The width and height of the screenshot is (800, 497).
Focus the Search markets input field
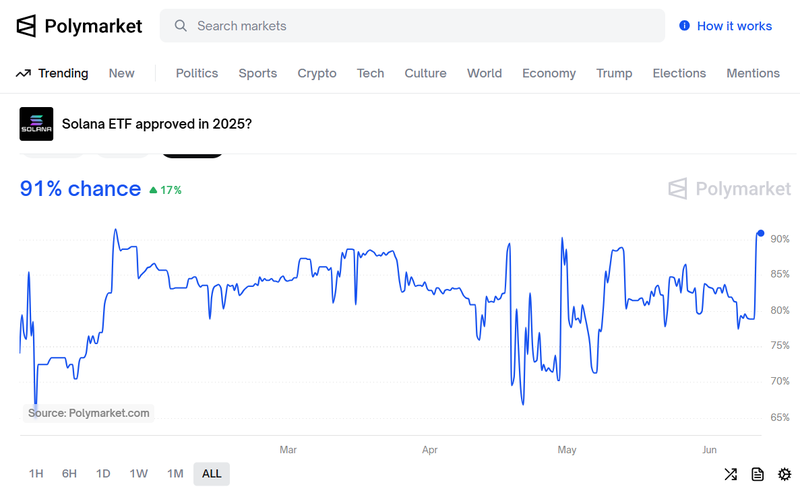tap(412, 26)
